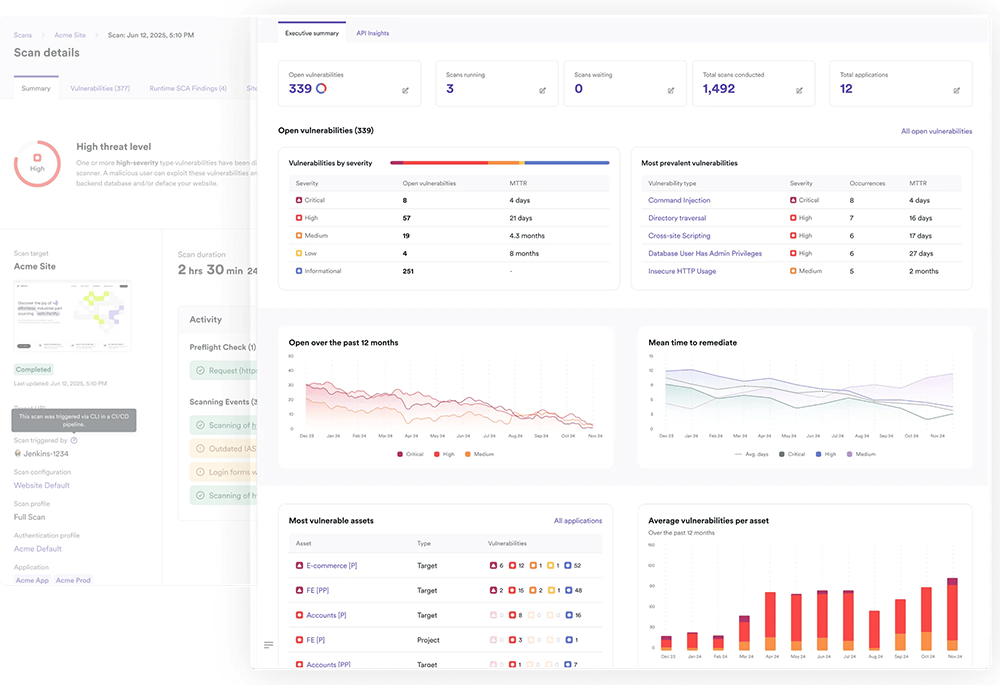
Task: Click edit icon on Total scans conducted card
Action: (x=799, y=90)
